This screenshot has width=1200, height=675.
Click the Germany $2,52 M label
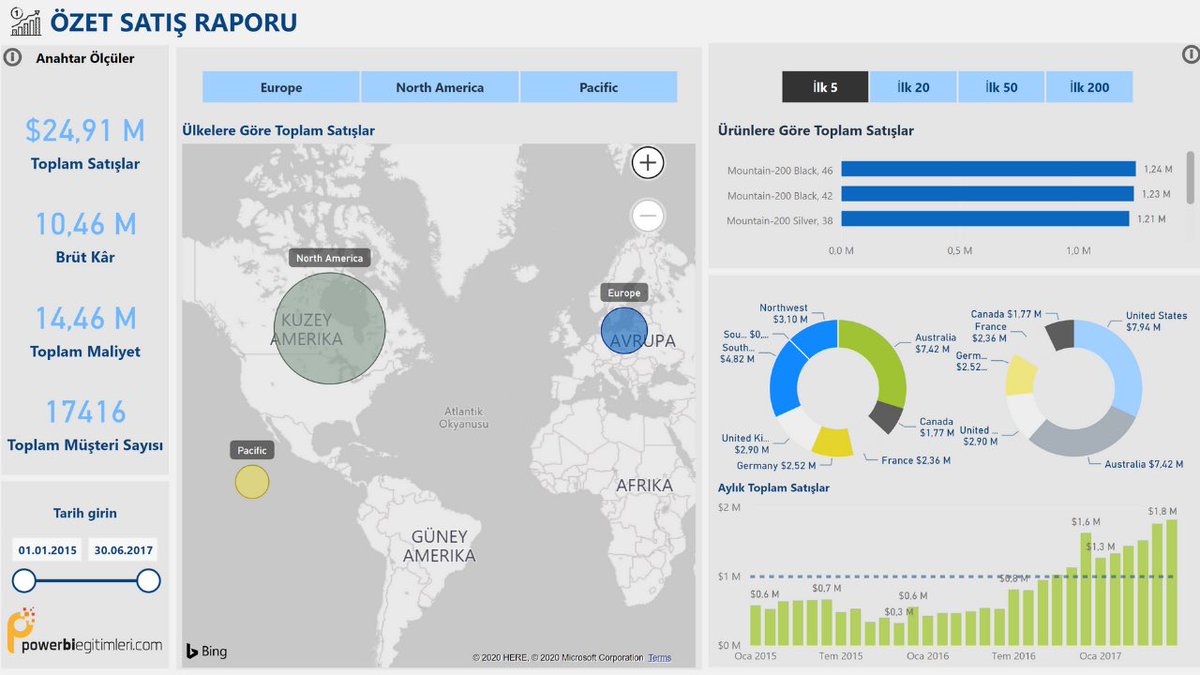776,466
